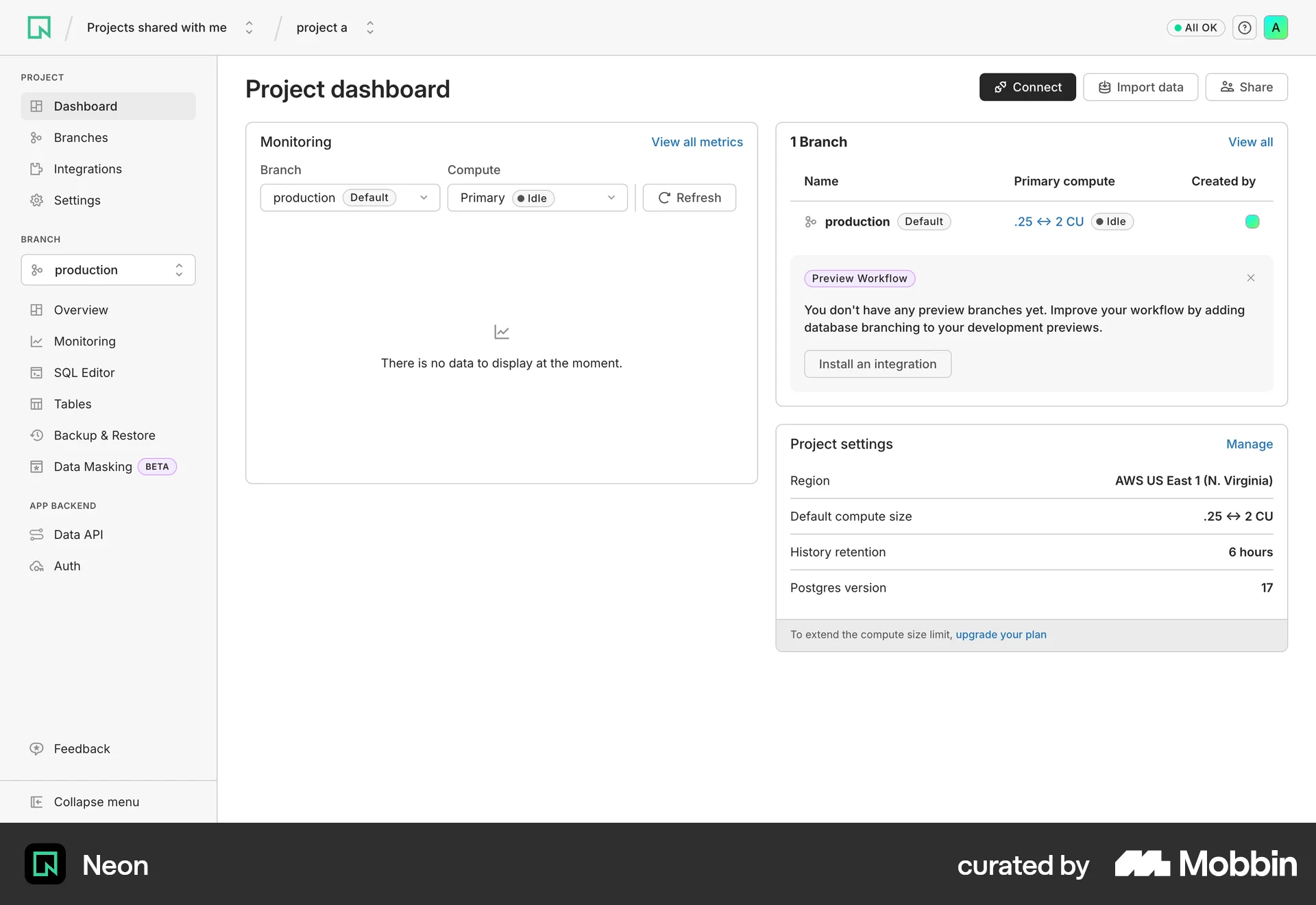
Task: Collapse the sidebar menu
Action: tap(108, 802)
